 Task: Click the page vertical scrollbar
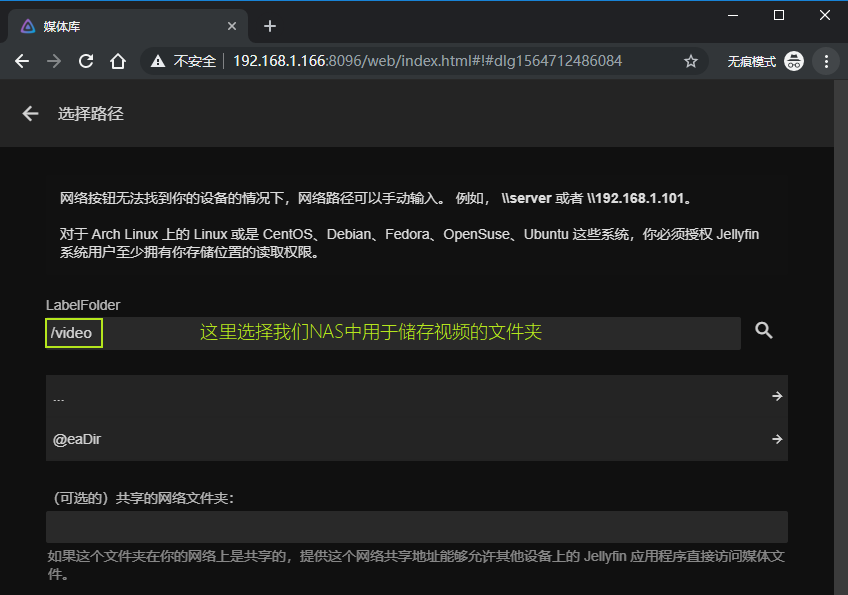(x=840, y=300)
